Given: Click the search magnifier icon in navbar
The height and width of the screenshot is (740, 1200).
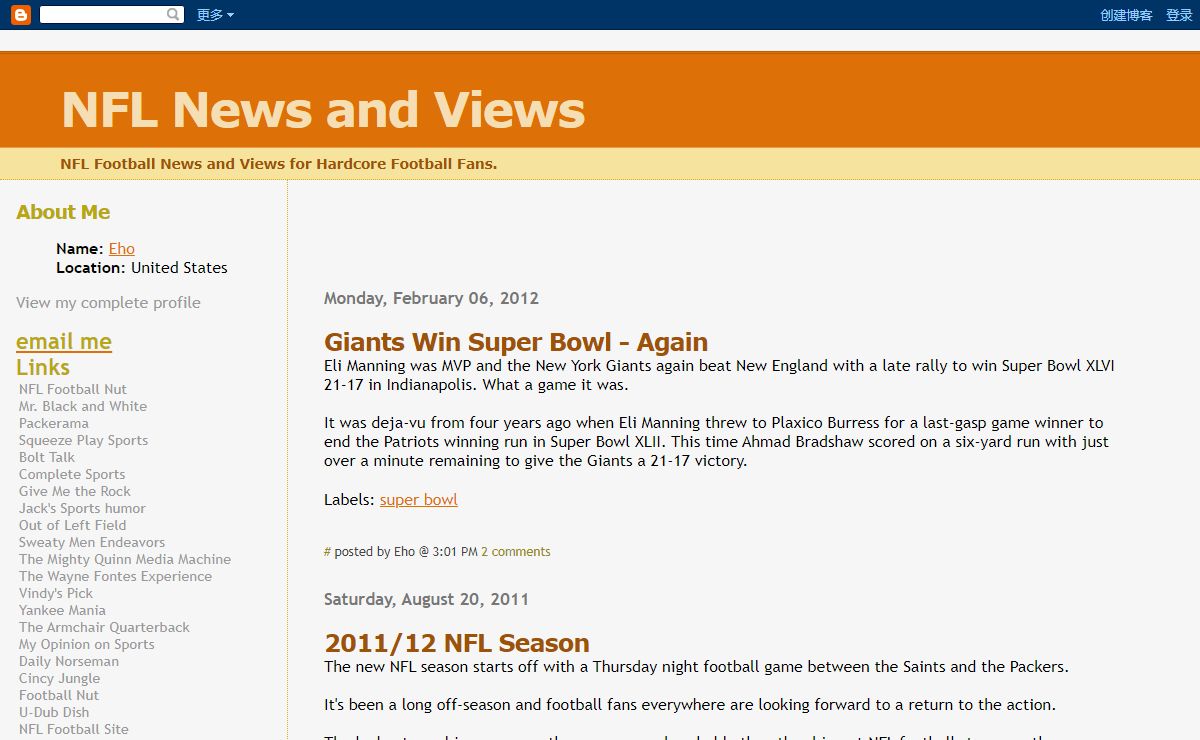Looking at the screenshot, I should (x=174, y=15).
